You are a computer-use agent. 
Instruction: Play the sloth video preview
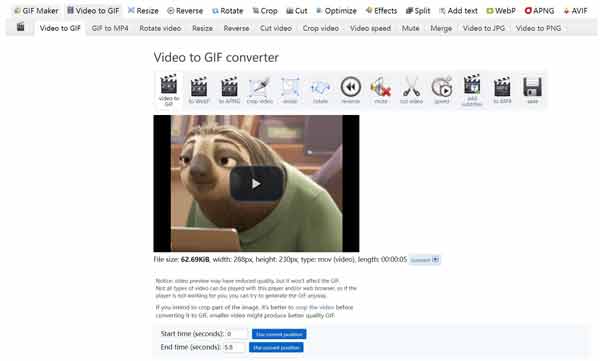click(256, 184)
